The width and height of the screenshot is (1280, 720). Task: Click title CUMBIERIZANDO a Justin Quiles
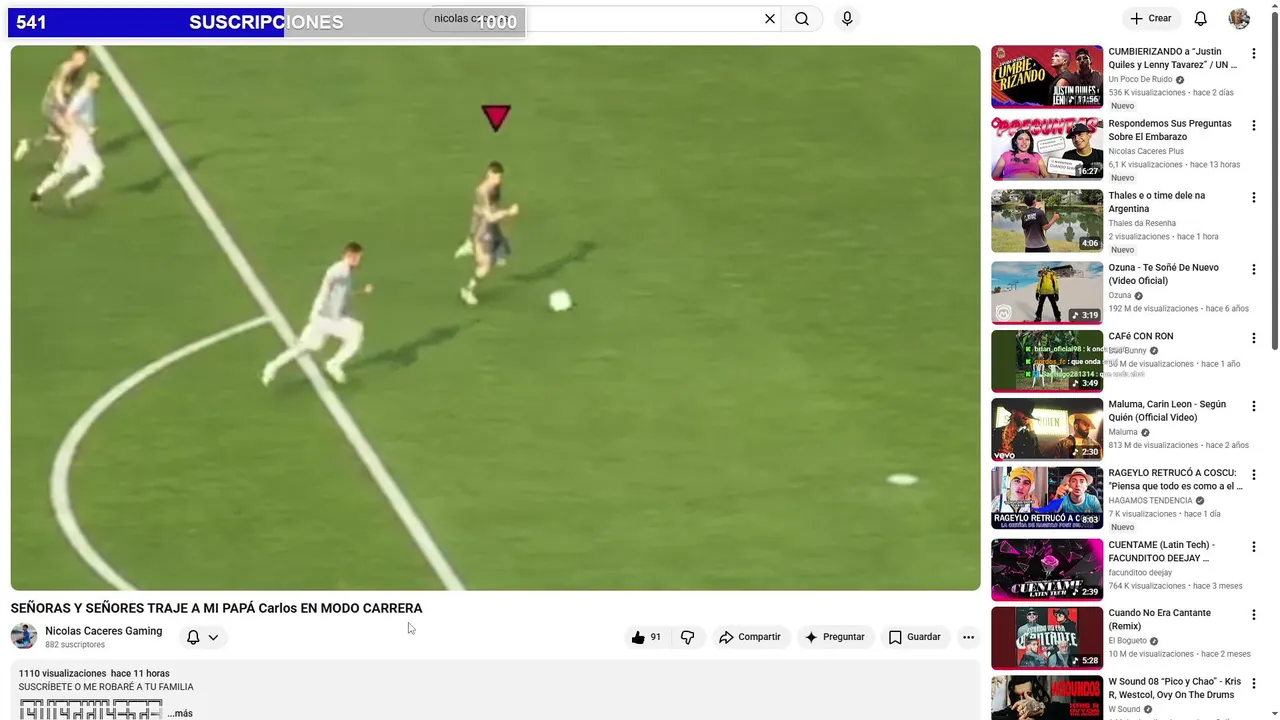click(x=1173, y=58)
